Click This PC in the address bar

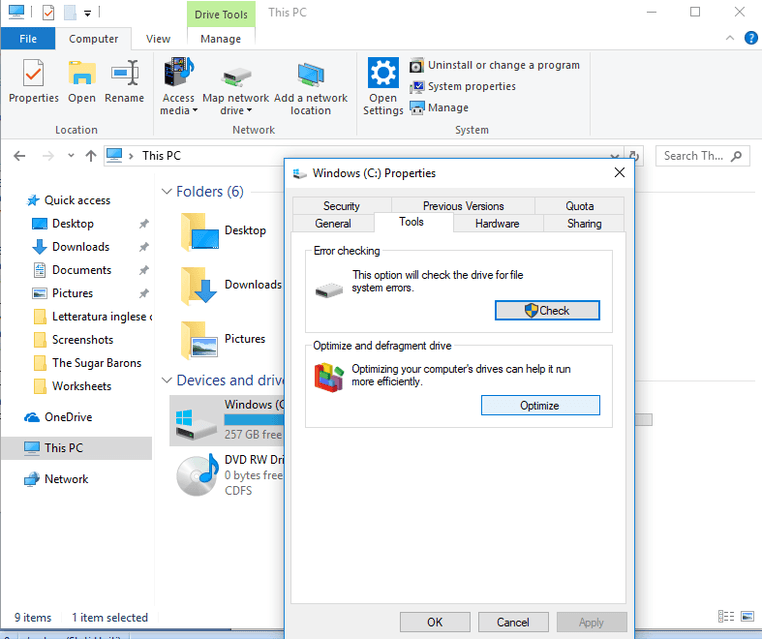(161, 156)
